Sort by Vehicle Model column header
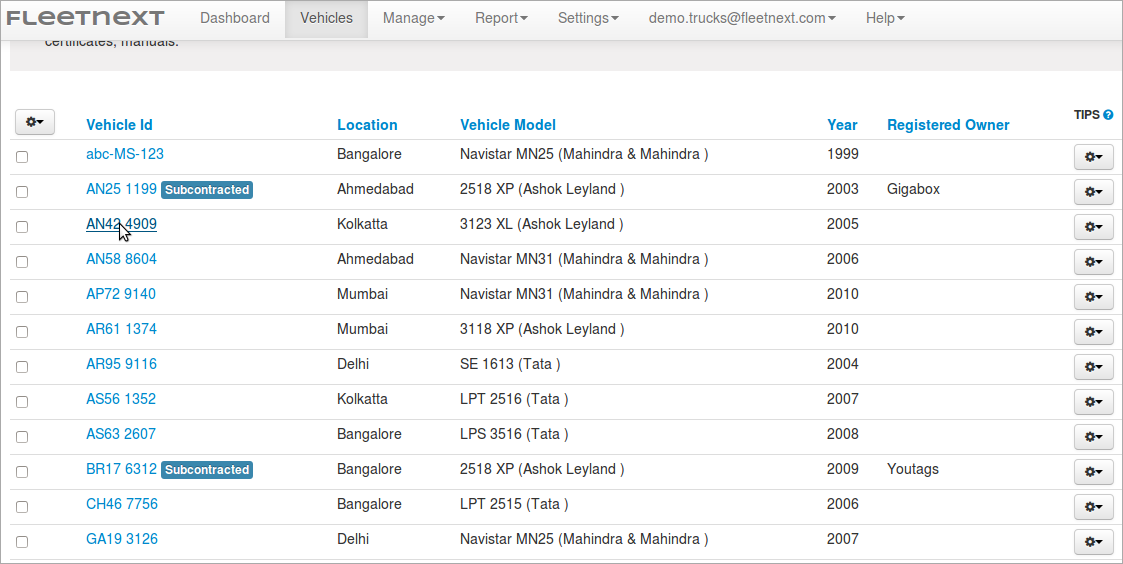The width and height of the screenshot is (1123, 564). [x=508, y=125]
